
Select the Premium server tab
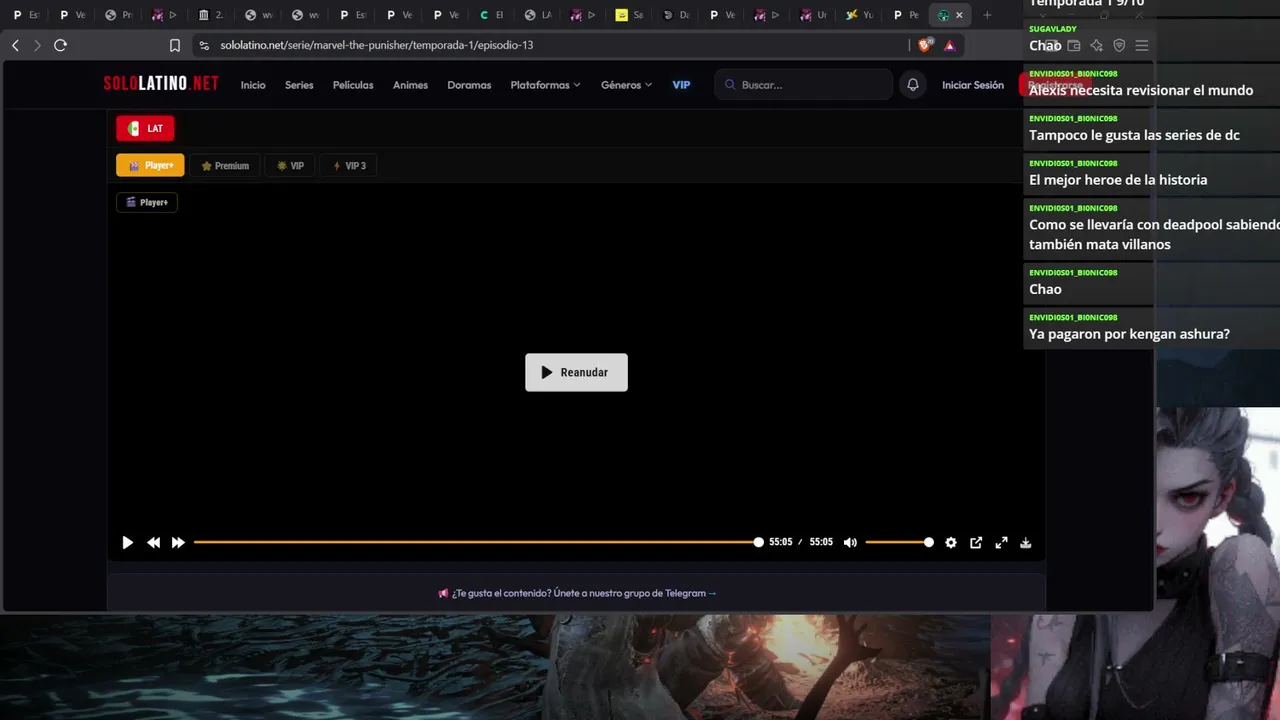click(225, 165)
